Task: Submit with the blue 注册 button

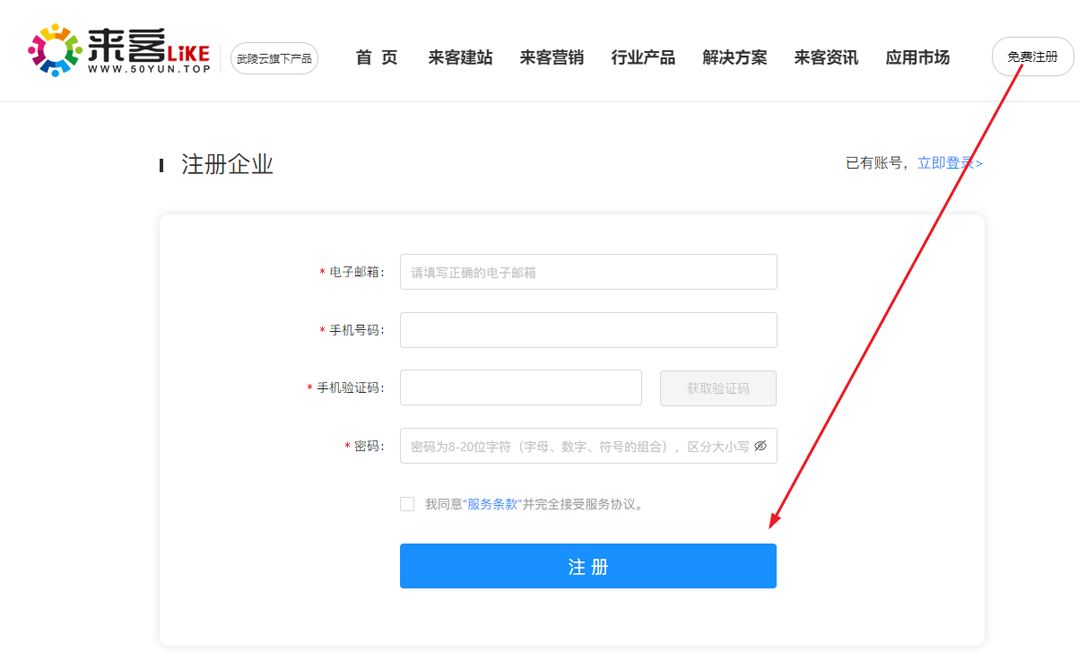Action: point(588,566)
